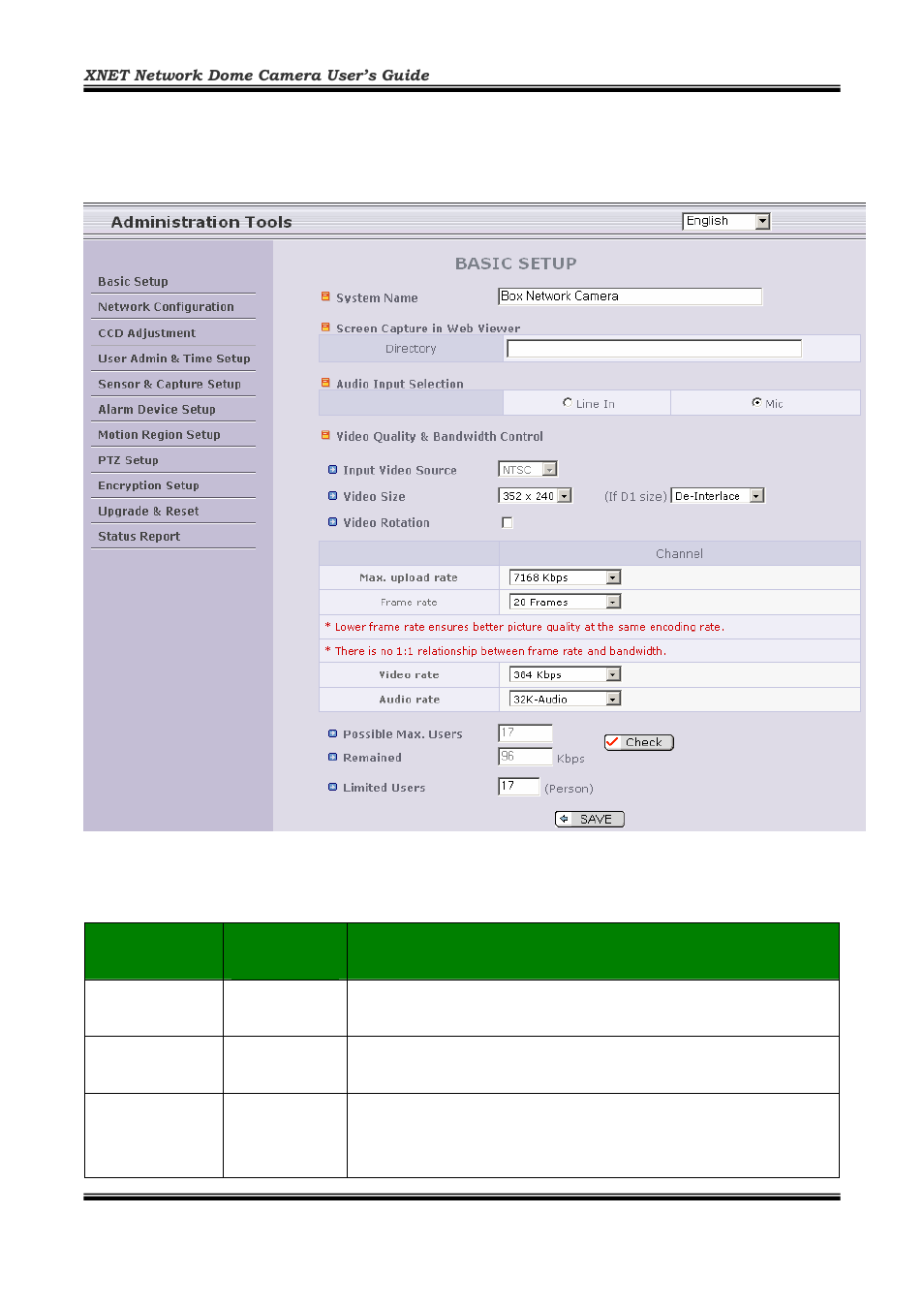This screenshot has height=1308, width=924.
Task: Open Encryption Setup page
Action: click(x=148, y=485)
